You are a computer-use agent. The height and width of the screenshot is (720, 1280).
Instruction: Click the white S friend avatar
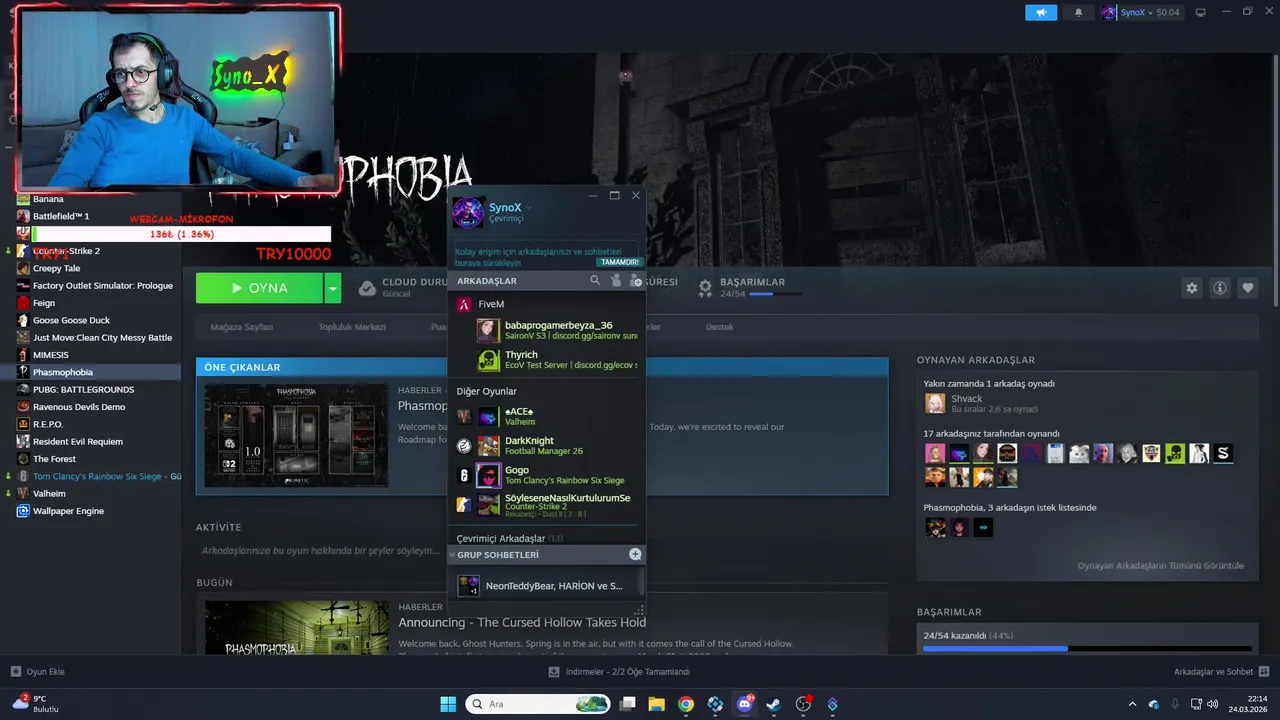point(1223,454)
